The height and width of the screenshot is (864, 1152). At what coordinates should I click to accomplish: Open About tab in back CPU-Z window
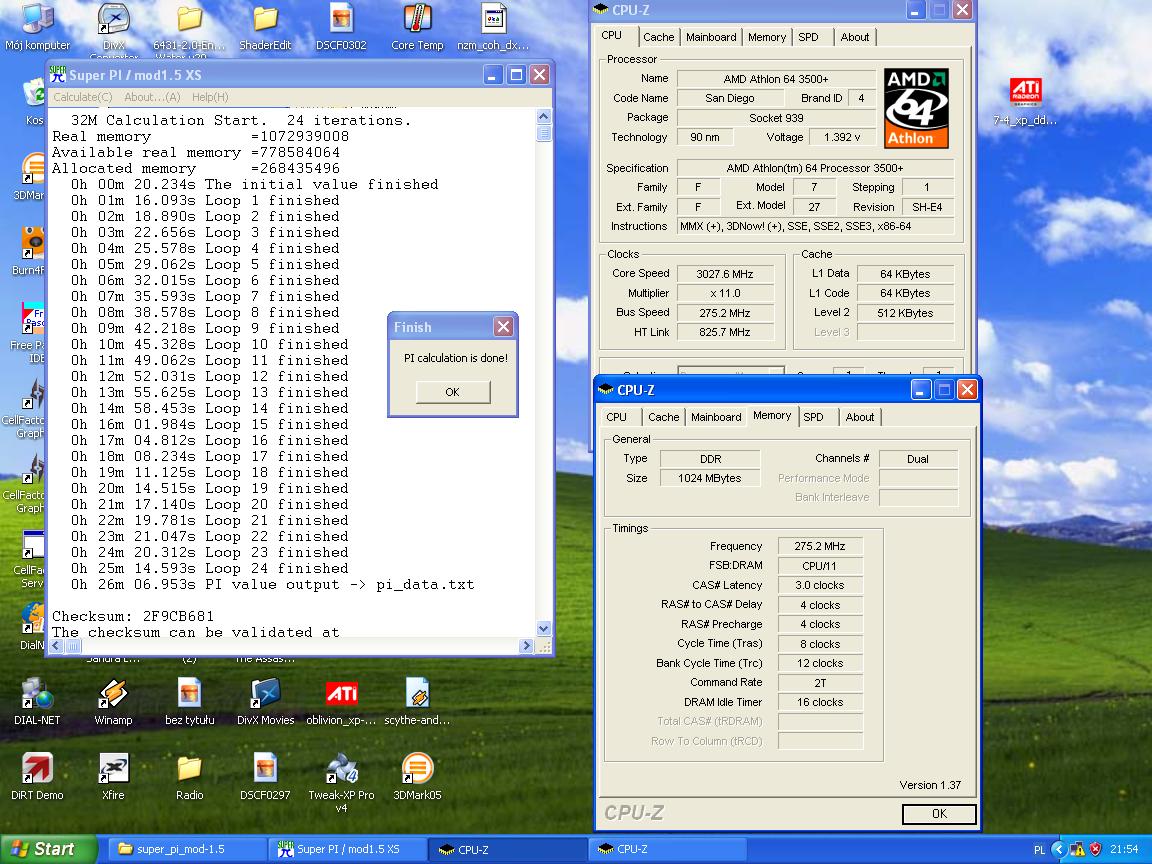[x=854, y=37]
